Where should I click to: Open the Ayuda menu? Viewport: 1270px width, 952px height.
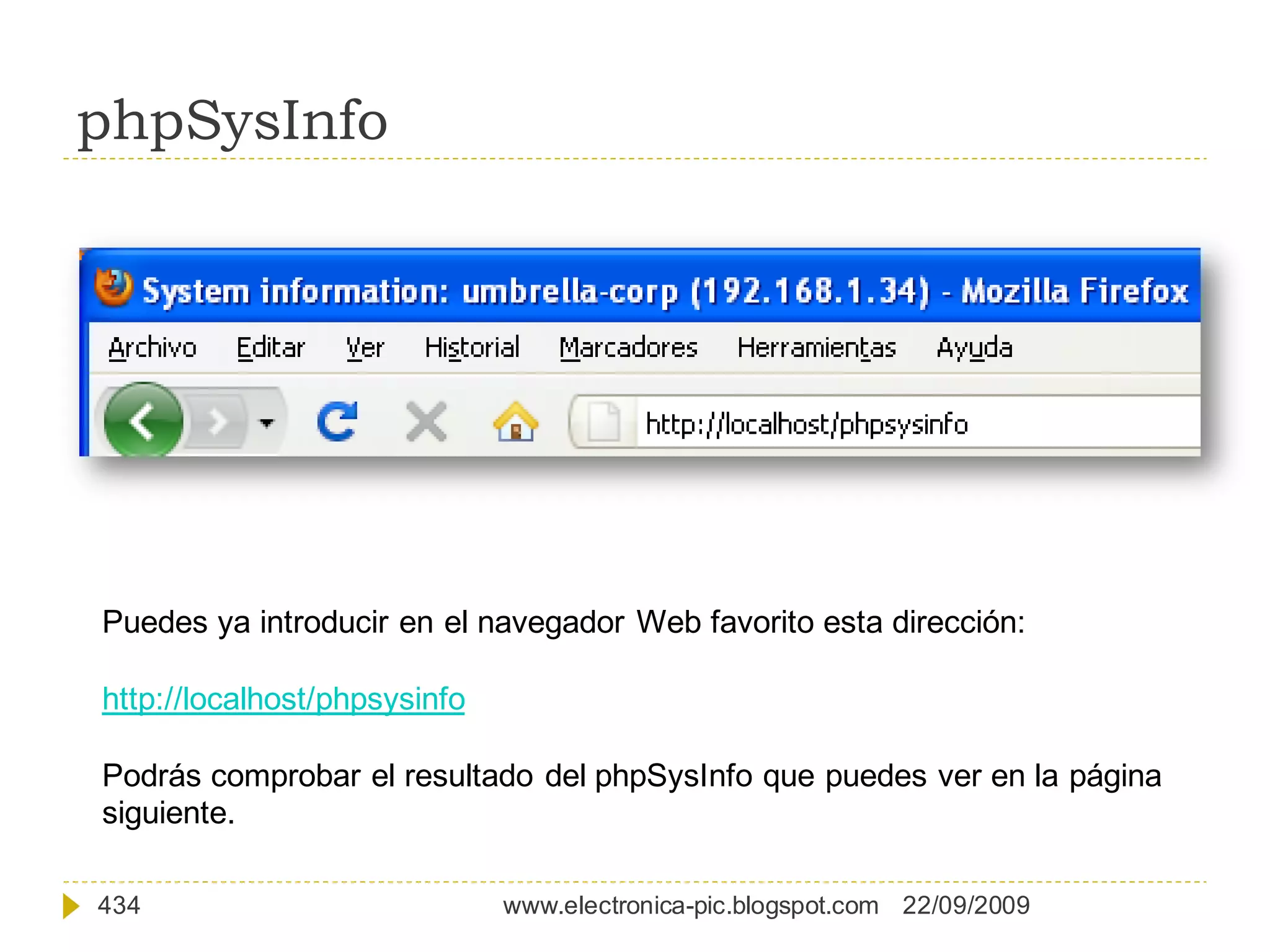pyautogui.click(x=974, y=348)
